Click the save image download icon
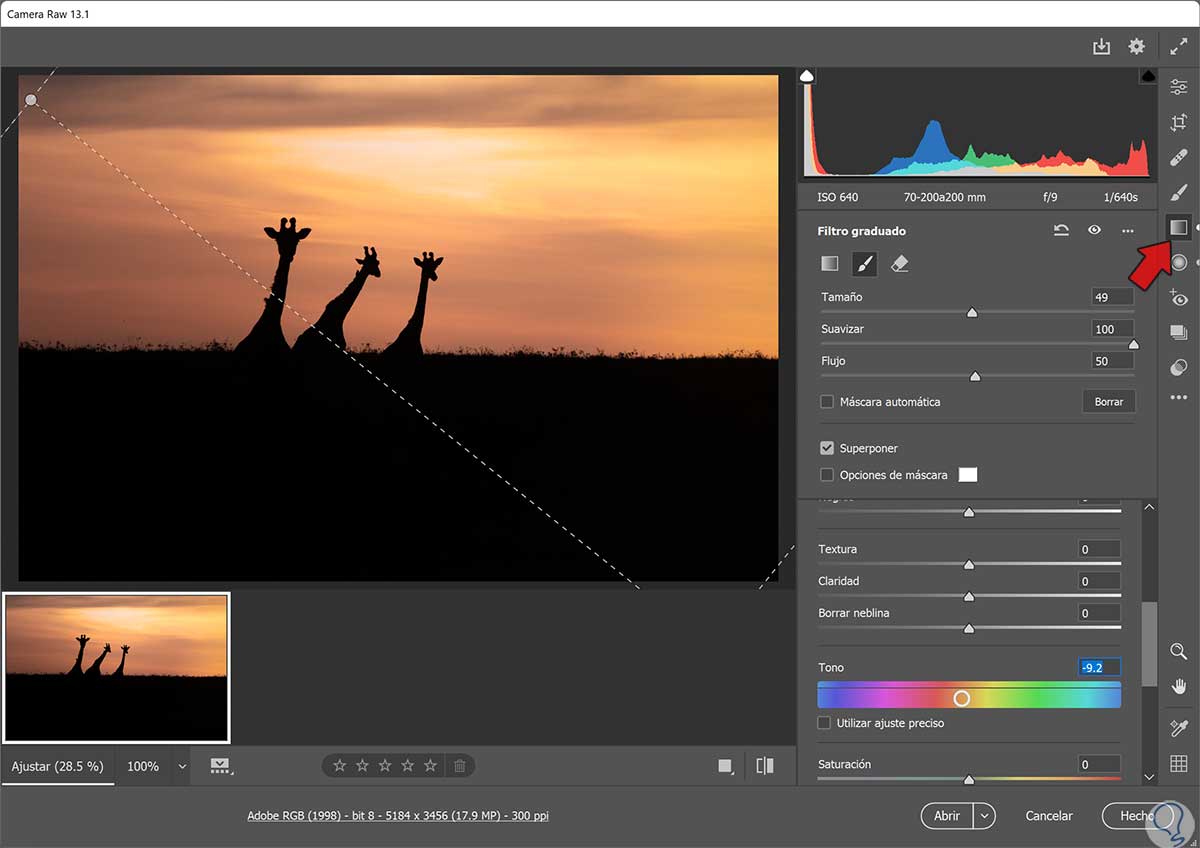This screenshot has width=1200, height=848. pos(1101,47)
